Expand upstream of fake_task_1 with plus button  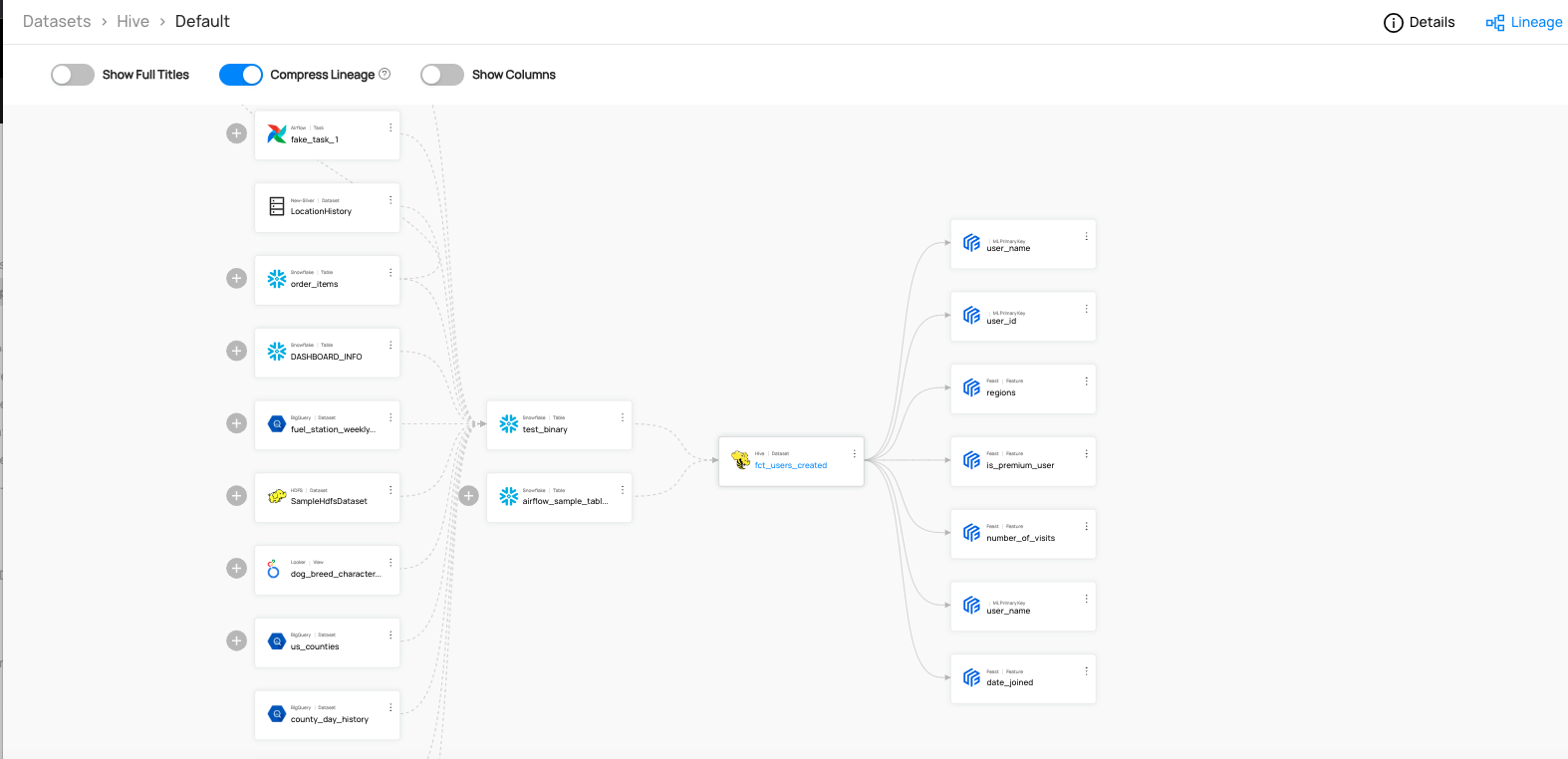[x=236, y=133]
